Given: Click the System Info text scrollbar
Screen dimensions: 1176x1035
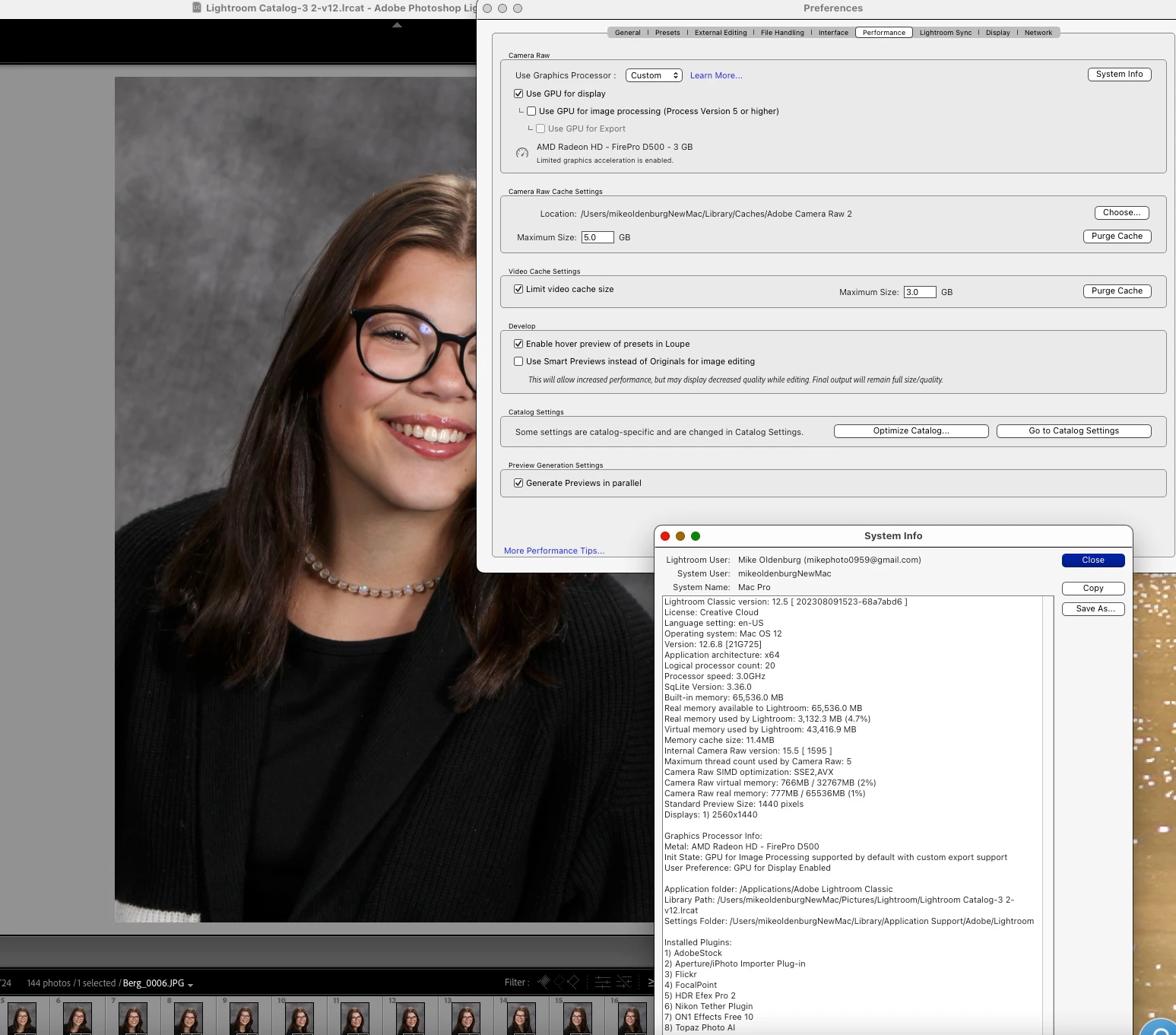Looking at the screenshot, I should click(x=1048, y=814).
